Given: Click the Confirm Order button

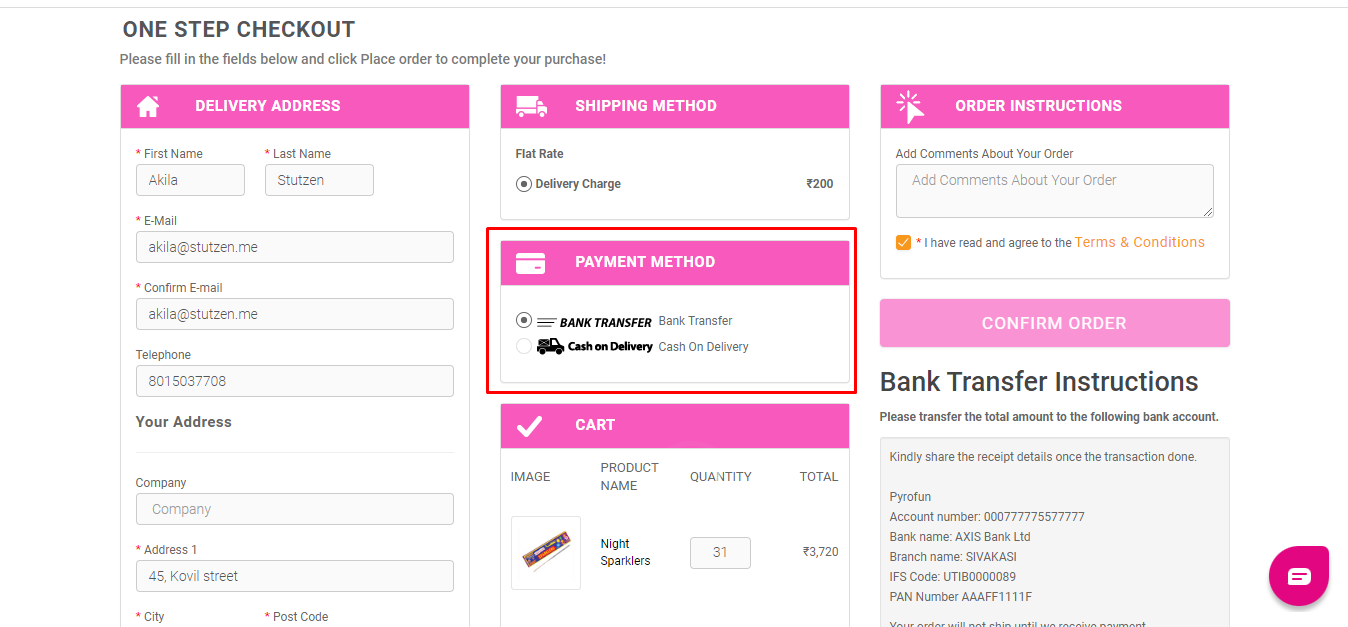Looking at the screenshot, I should (1054, 323).
